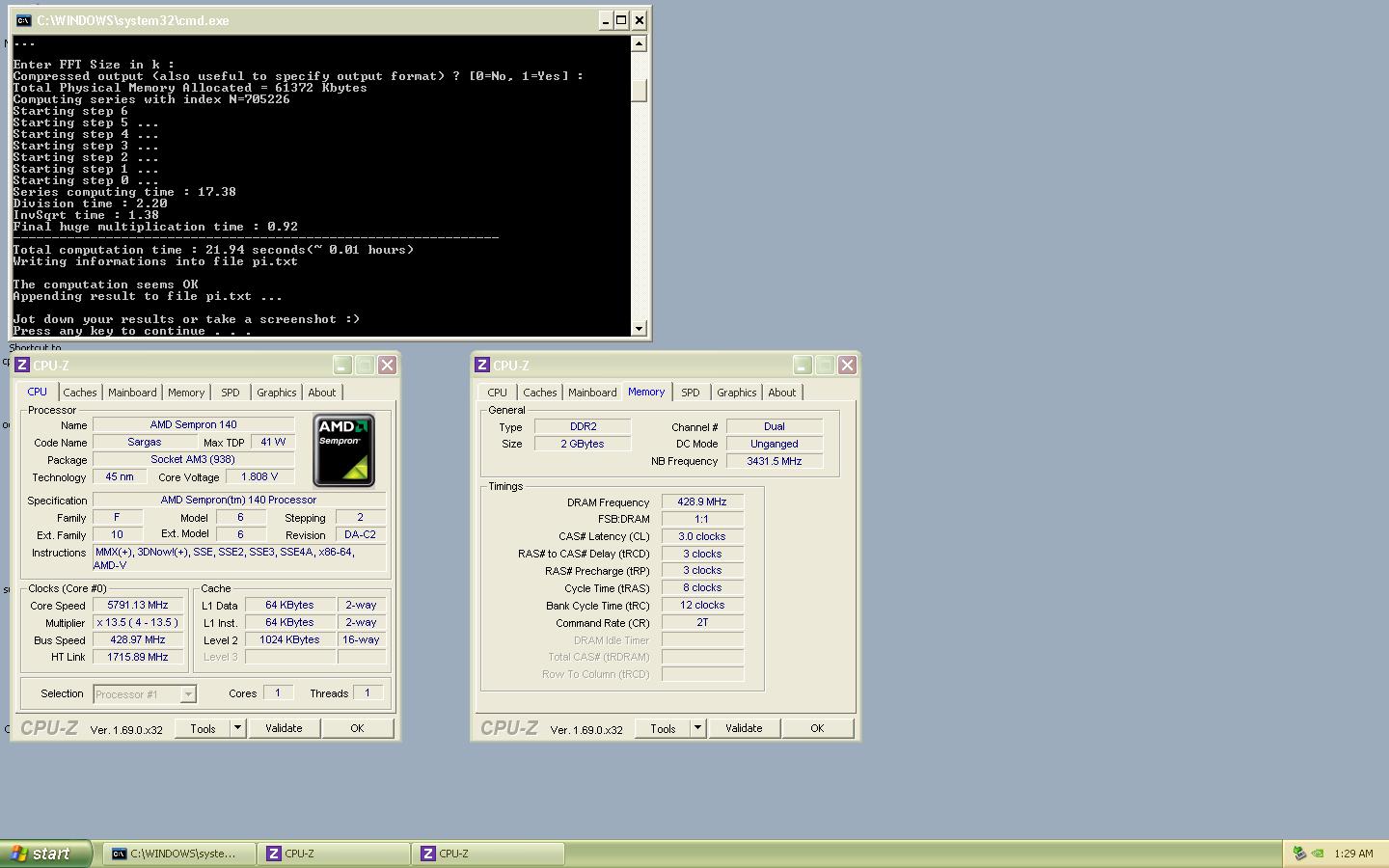Click the Tools button in the right CPU-Z window
Viewport: 1389px width, 868px height.
click(663, 728)
